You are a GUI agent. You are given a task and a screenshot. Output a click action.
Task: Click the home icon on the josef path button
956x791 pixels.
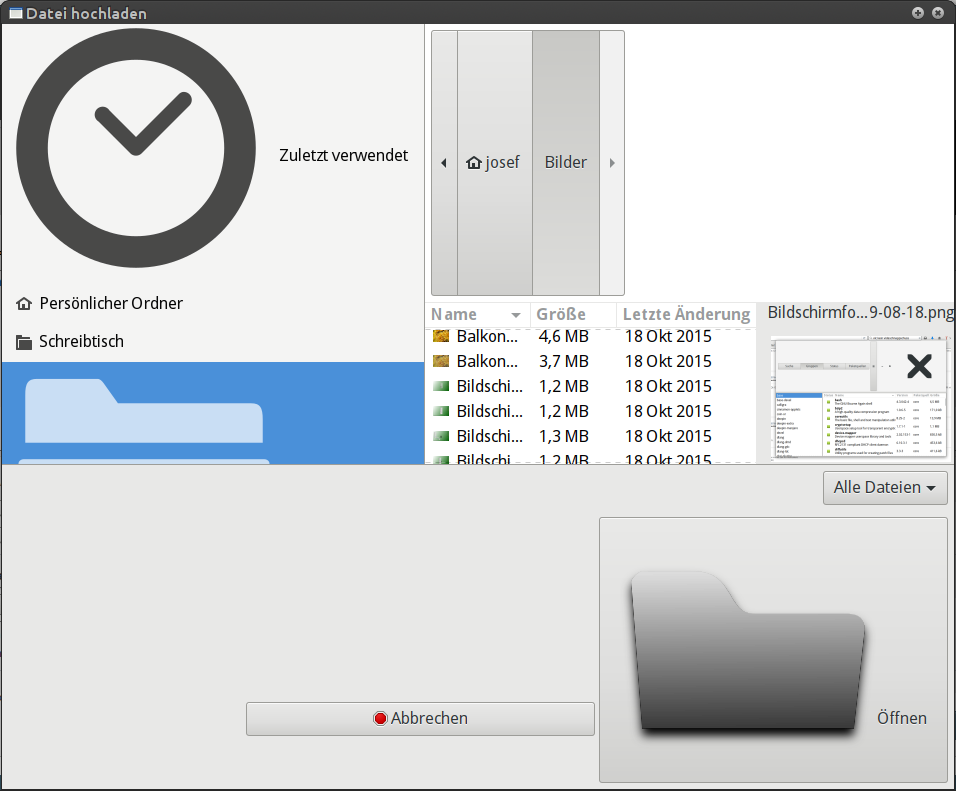click(x=474, y=163)
